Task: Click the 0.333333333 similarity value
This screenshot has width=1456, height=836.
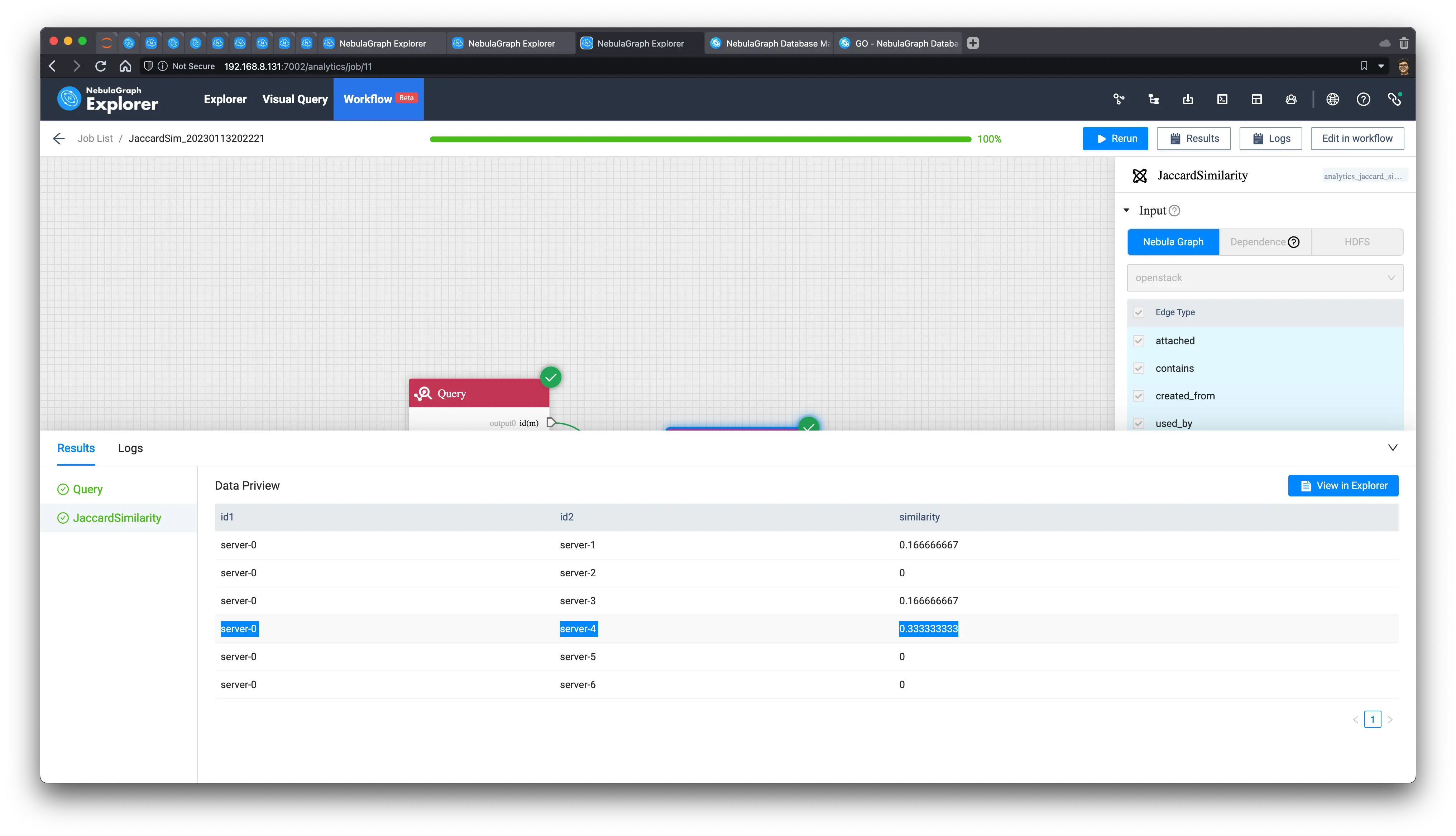Action: coord(928,629)
